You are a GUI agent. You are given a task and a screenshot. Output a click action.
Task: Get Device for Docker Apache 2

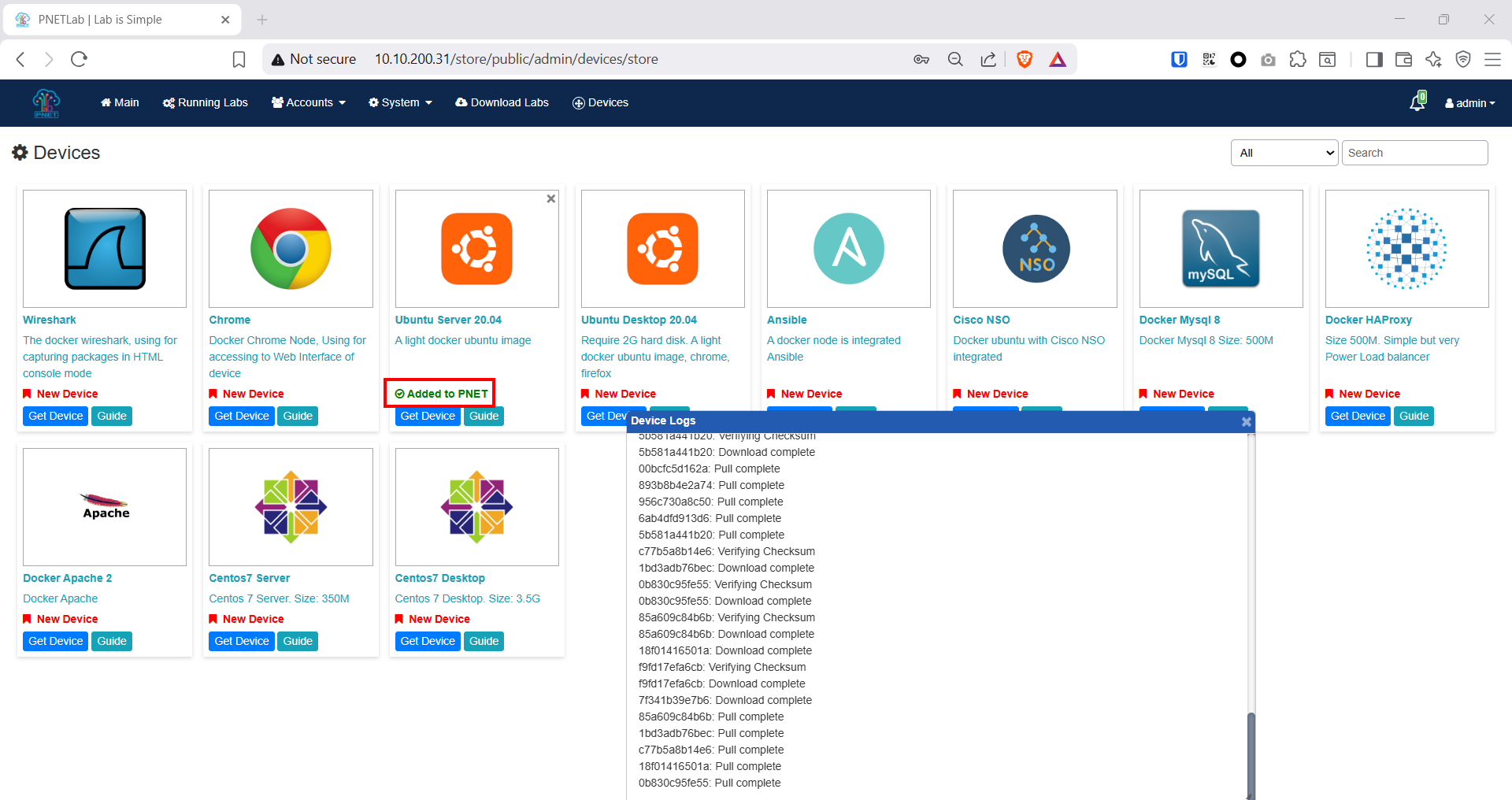[56, 641]
